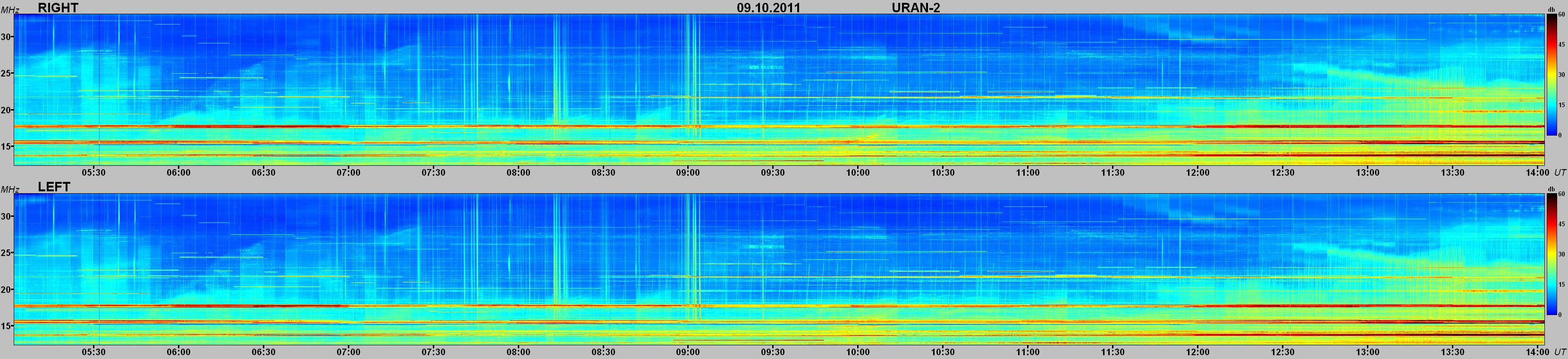
Task: Click the dB color bar of RIGHT panel
Action: point(1551,74)
